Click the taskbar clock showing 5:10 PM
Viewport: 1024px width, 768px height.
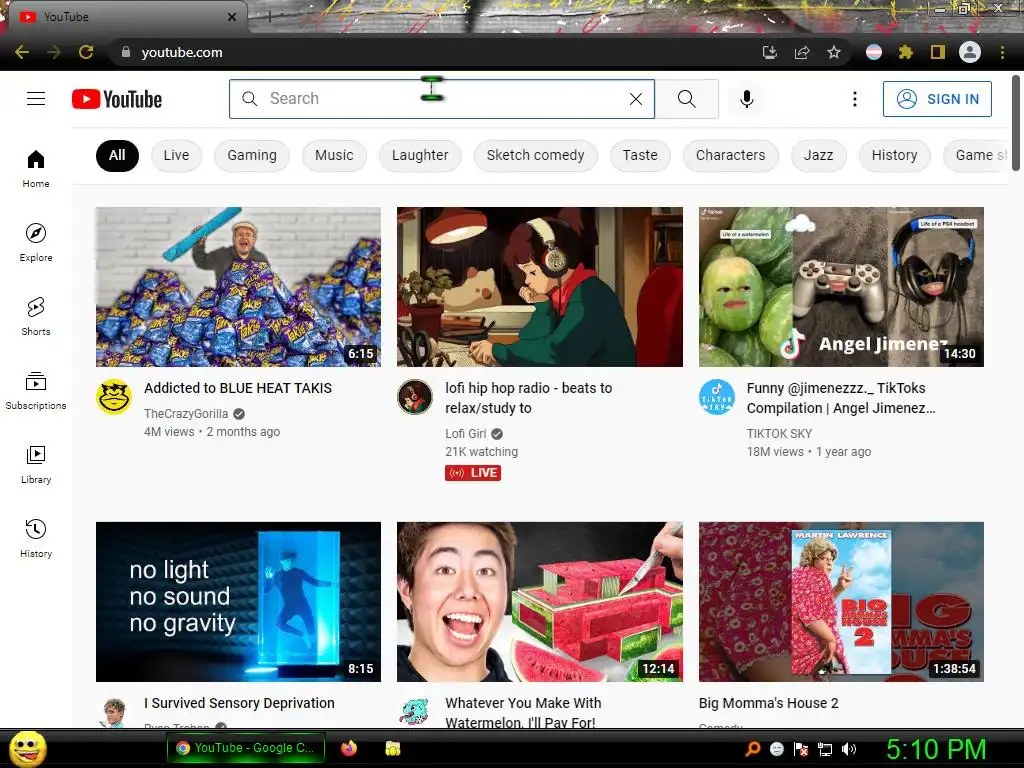(x=935, y=749)
